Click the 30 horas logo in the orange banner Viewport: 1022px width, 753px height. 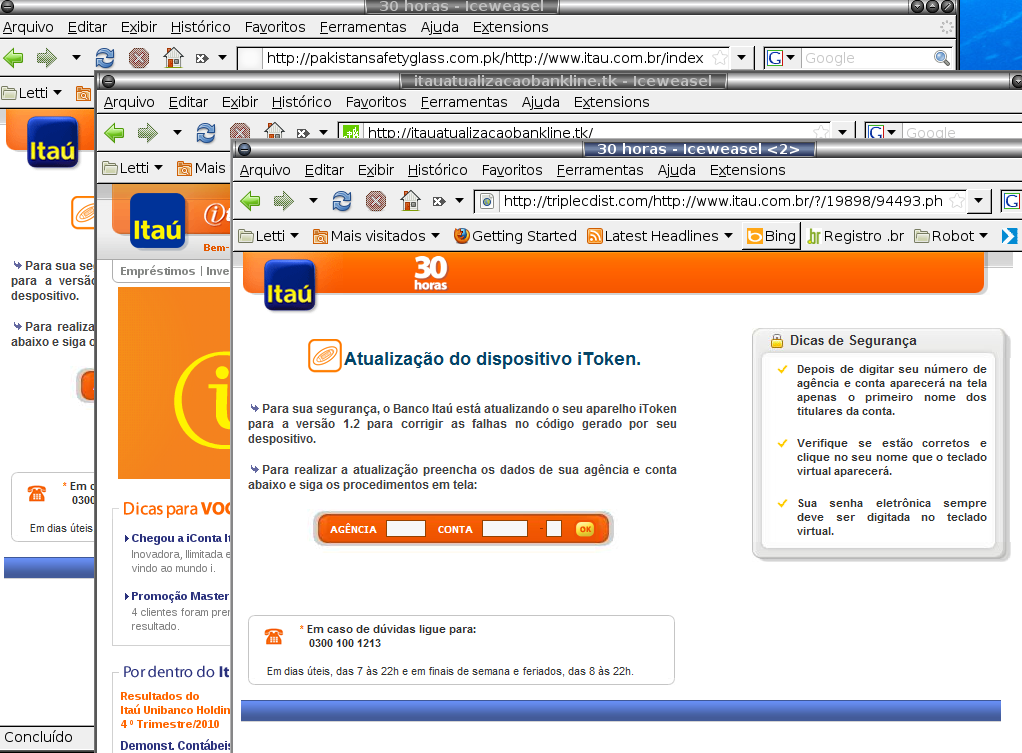431,273
